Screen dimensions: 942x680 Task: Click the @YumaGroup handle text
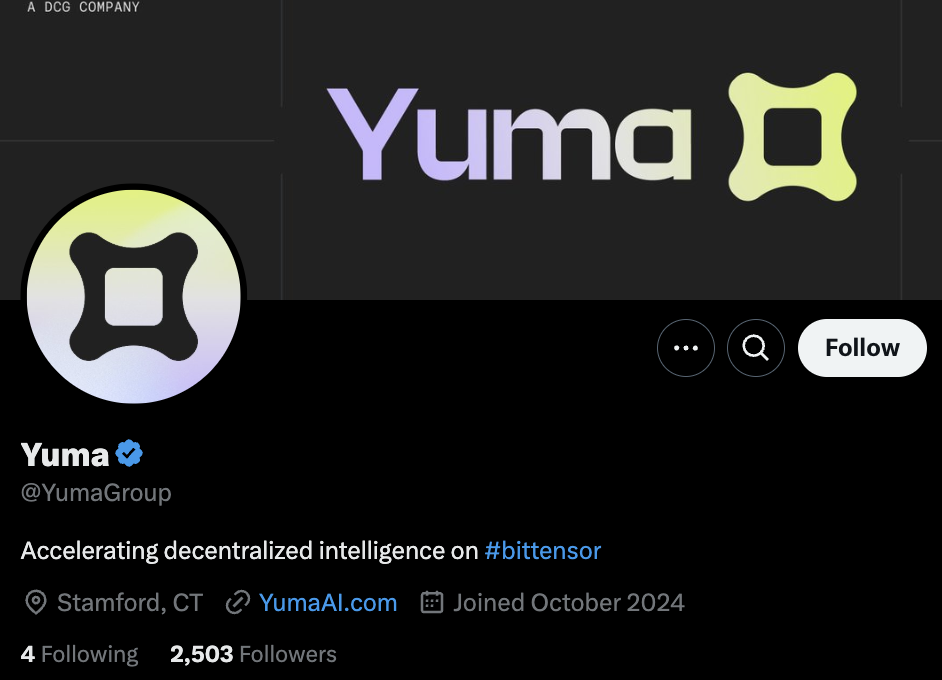[96, 493]
